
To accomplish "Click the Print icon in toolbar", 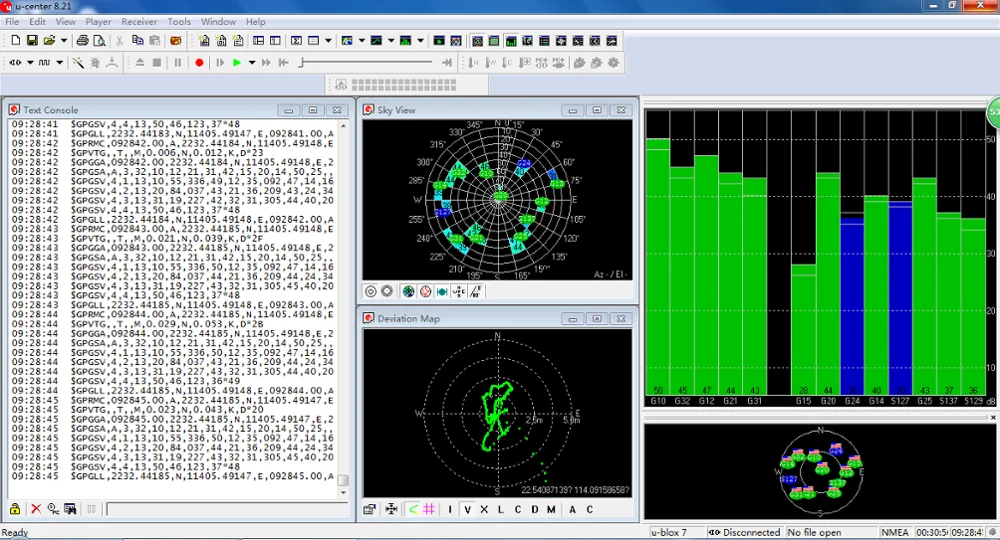I will (83, 41).
